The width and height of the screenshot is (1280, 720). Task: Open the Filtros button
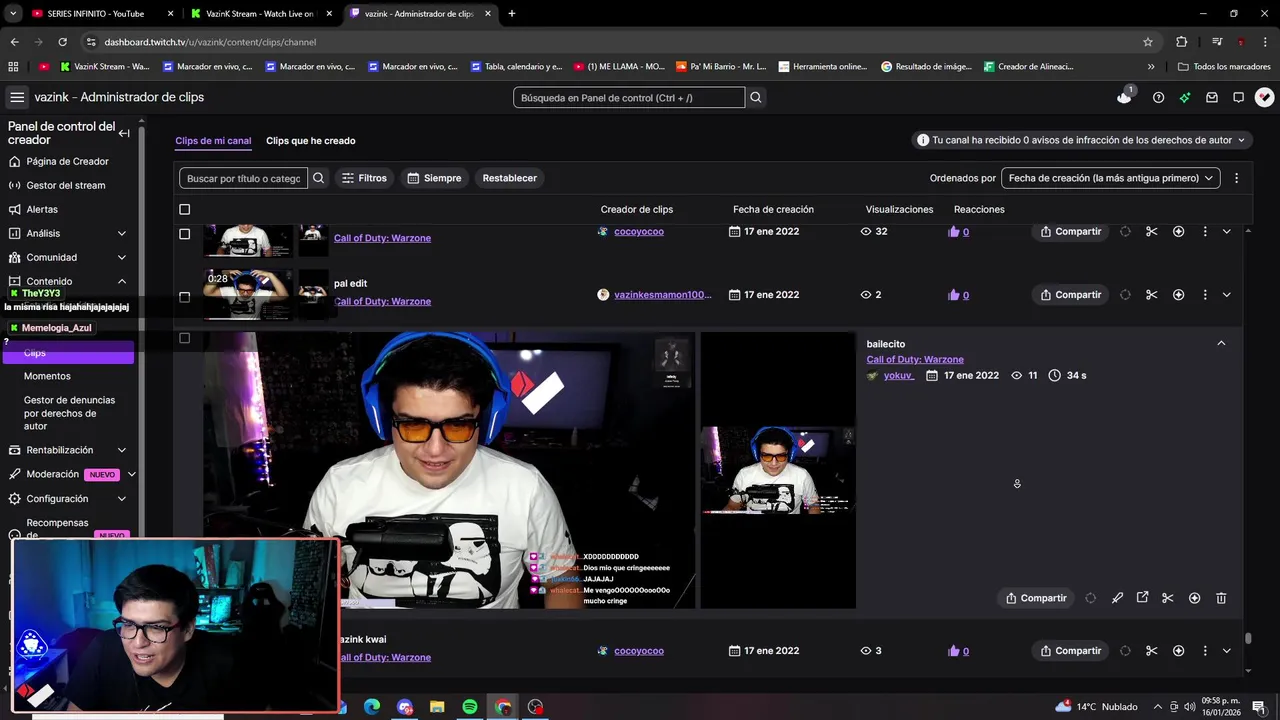click(364, 178)
